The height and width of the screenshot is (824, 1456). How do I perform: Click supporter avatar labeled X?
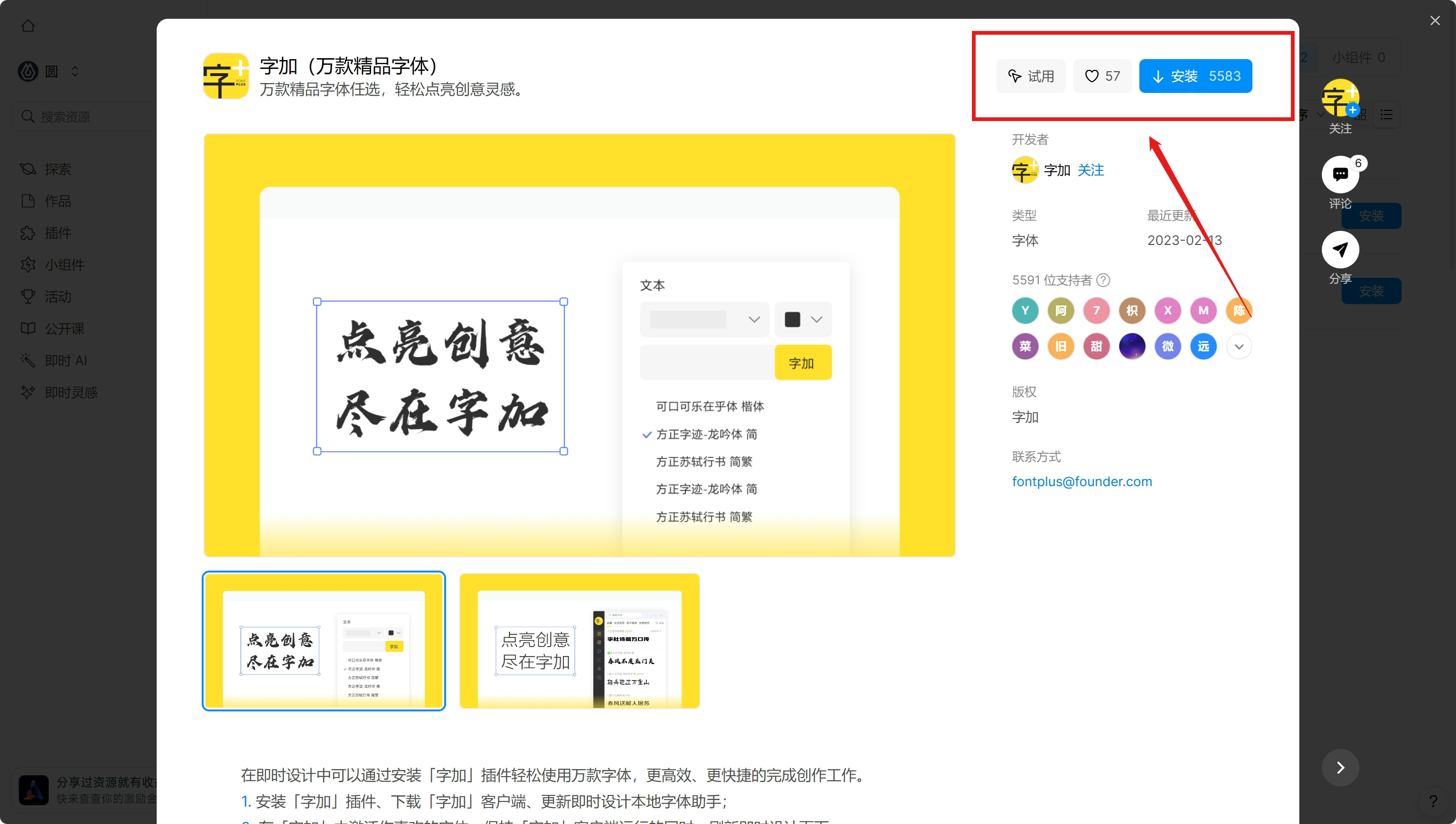[1168, 311]
